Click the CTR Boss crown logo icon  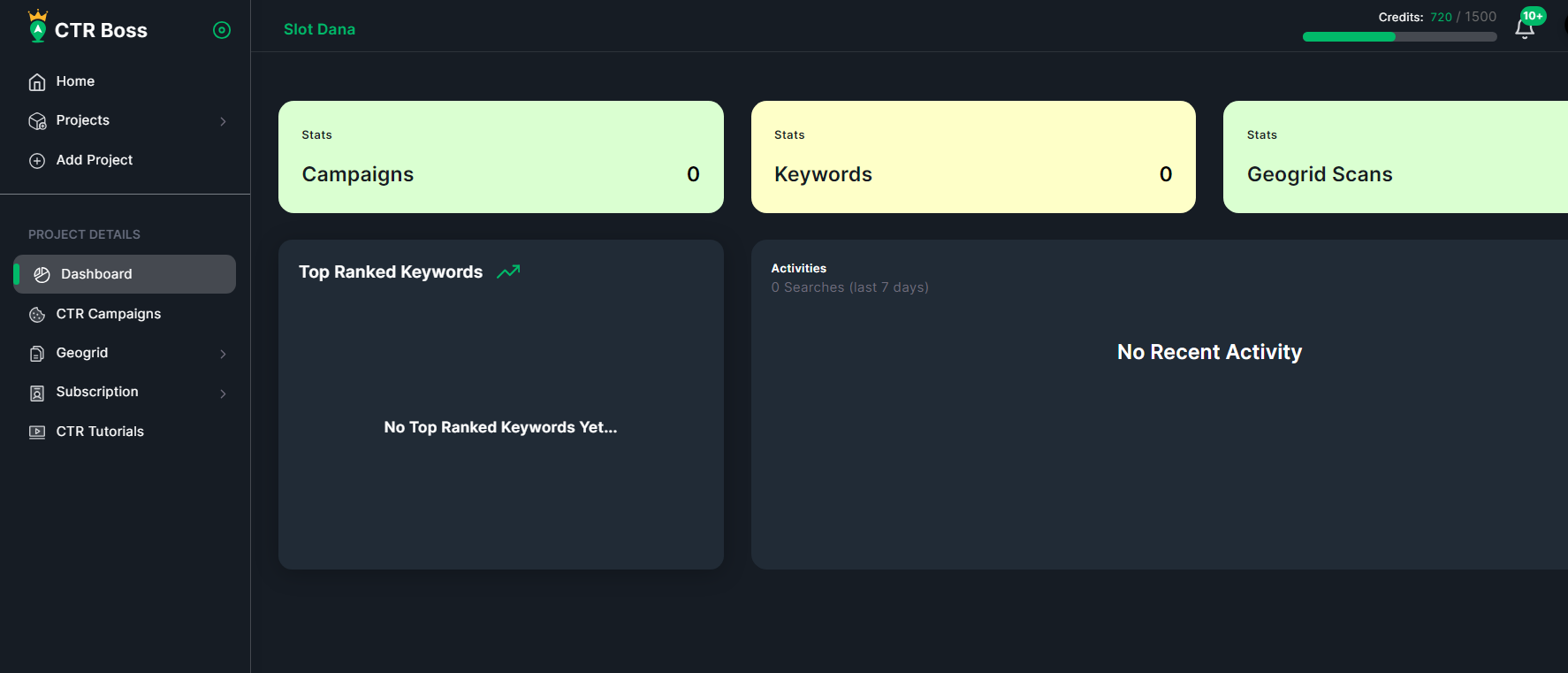(38, 27)
